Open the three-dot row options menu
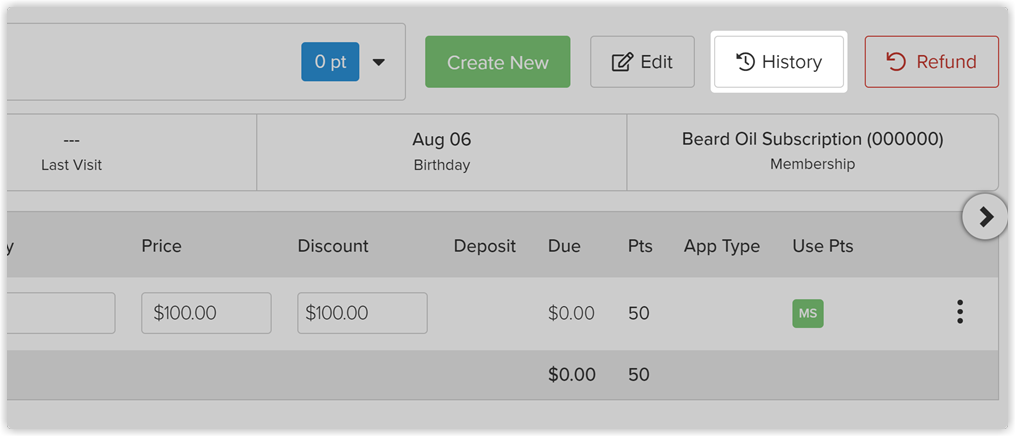The height and width of the screenshot is (437, 1016). pyautogui.click(x=960, y=313)
